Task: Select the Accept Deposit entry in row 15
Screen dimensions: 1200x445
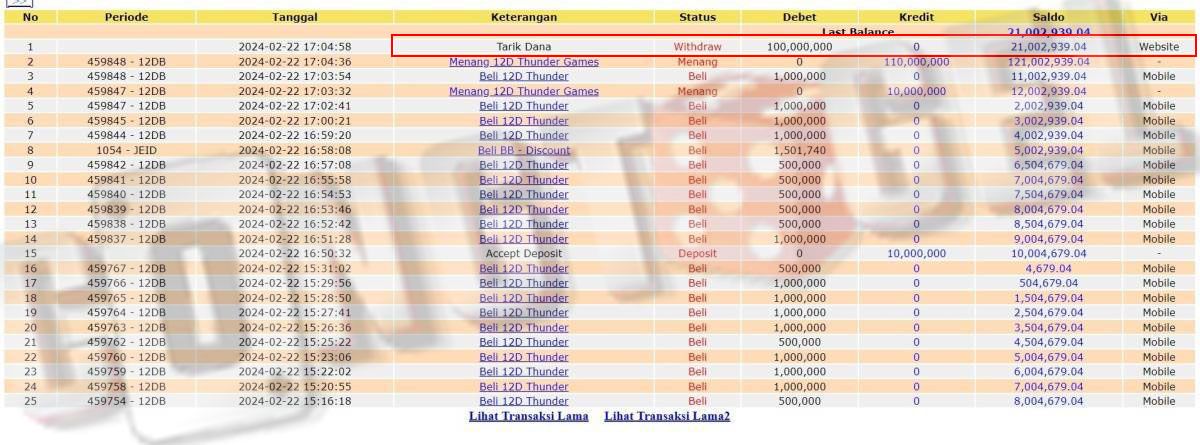Action: (524, 254)
